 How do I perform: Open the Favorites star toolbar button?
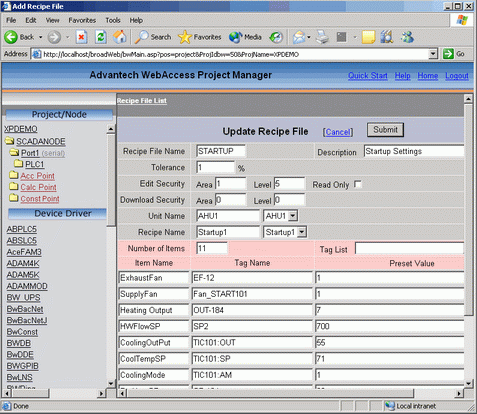tap(199, 37)
